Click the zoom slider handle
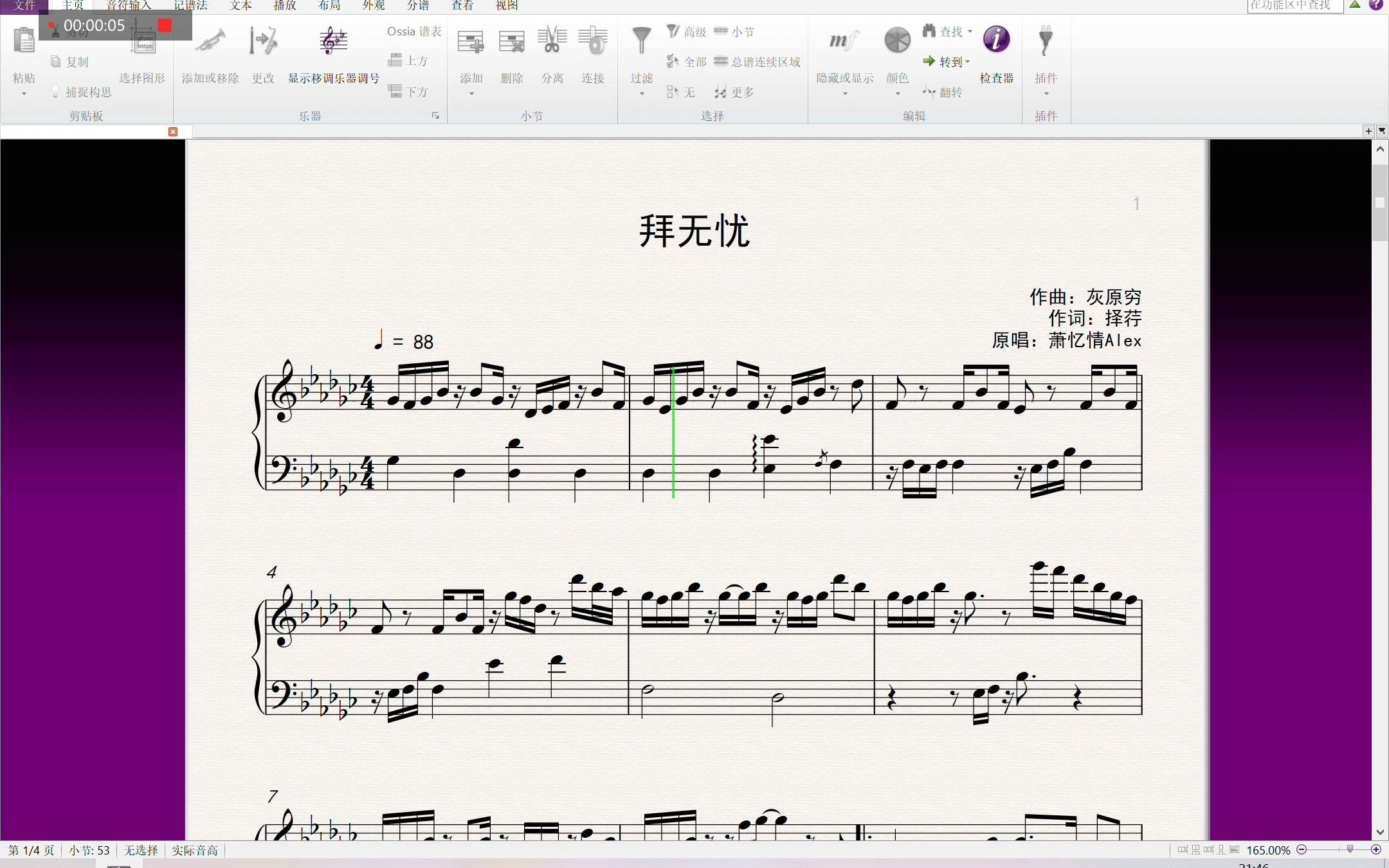This screenshot has width=1389, height=868. pos(1350,849)
